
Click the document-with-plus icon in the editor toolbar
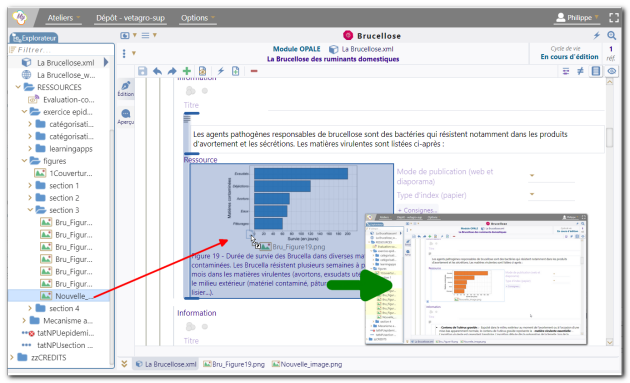coord(235,71)
